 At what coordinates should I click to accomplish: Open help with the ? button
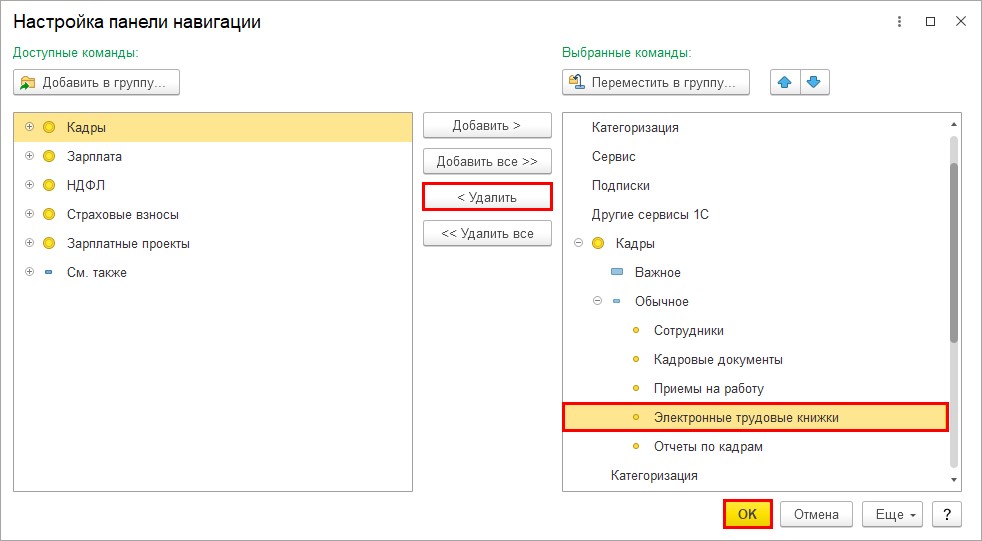[x=947, y=514]
